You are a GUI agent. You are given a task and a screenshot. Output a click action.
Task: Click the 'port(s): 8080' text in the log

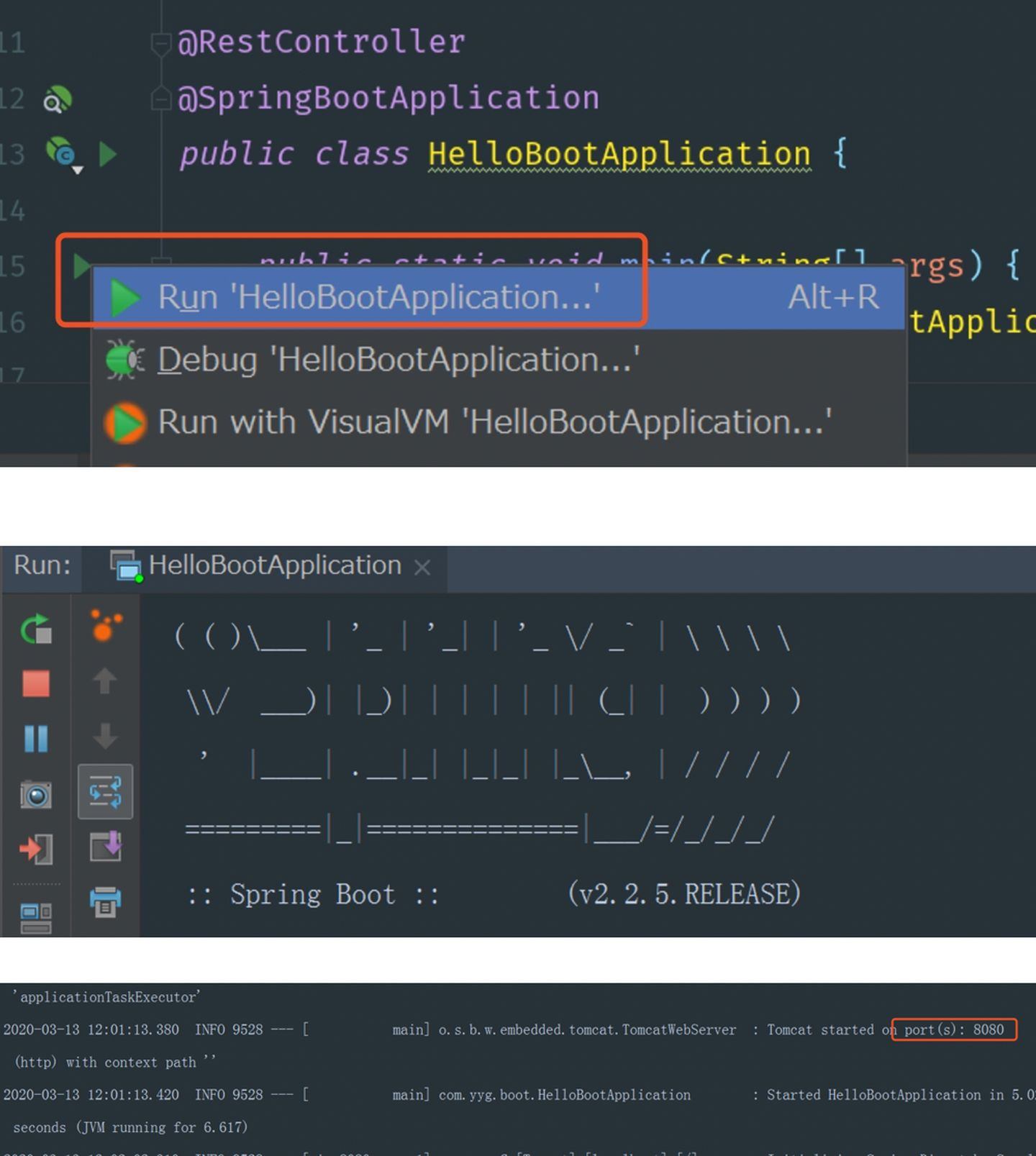[x=954, y=1030]
